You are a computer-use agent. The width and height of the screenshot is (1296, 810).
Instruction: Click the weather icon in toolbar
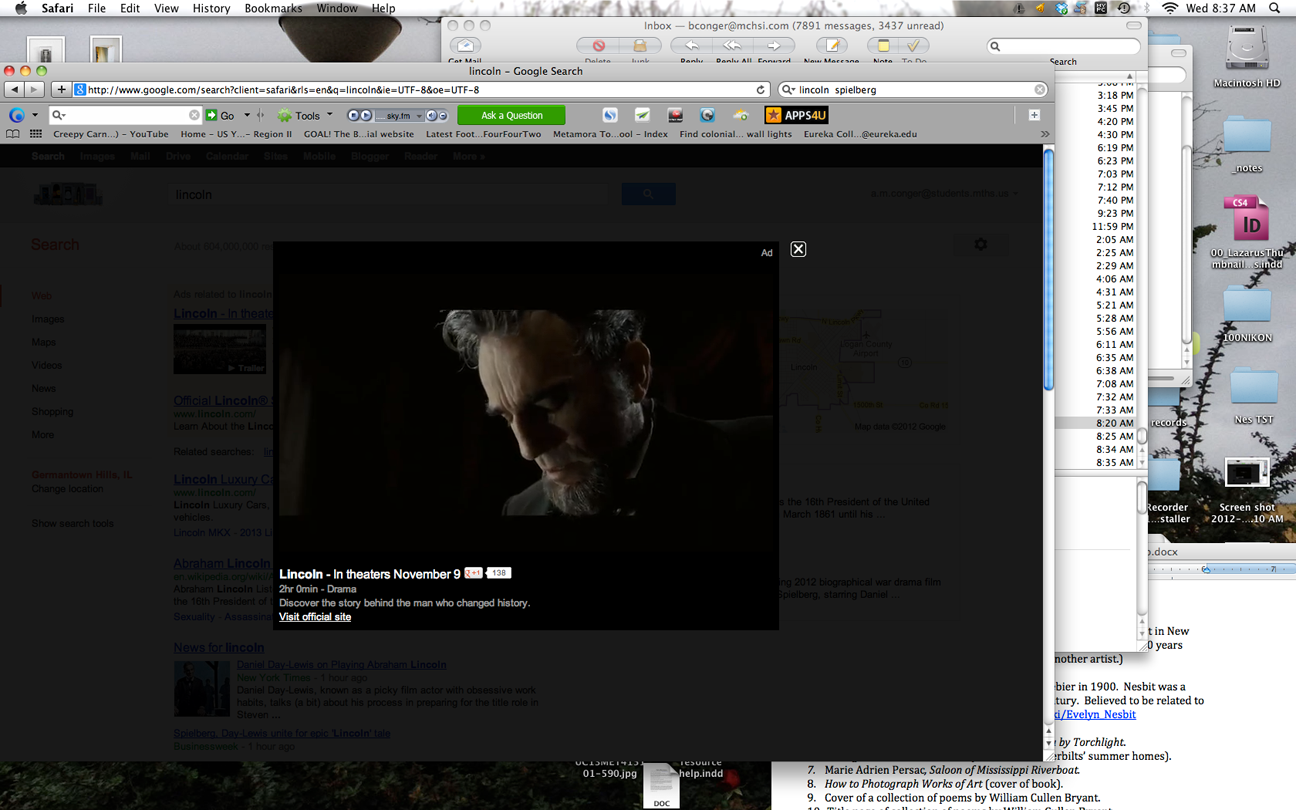(x=740, y=115)
